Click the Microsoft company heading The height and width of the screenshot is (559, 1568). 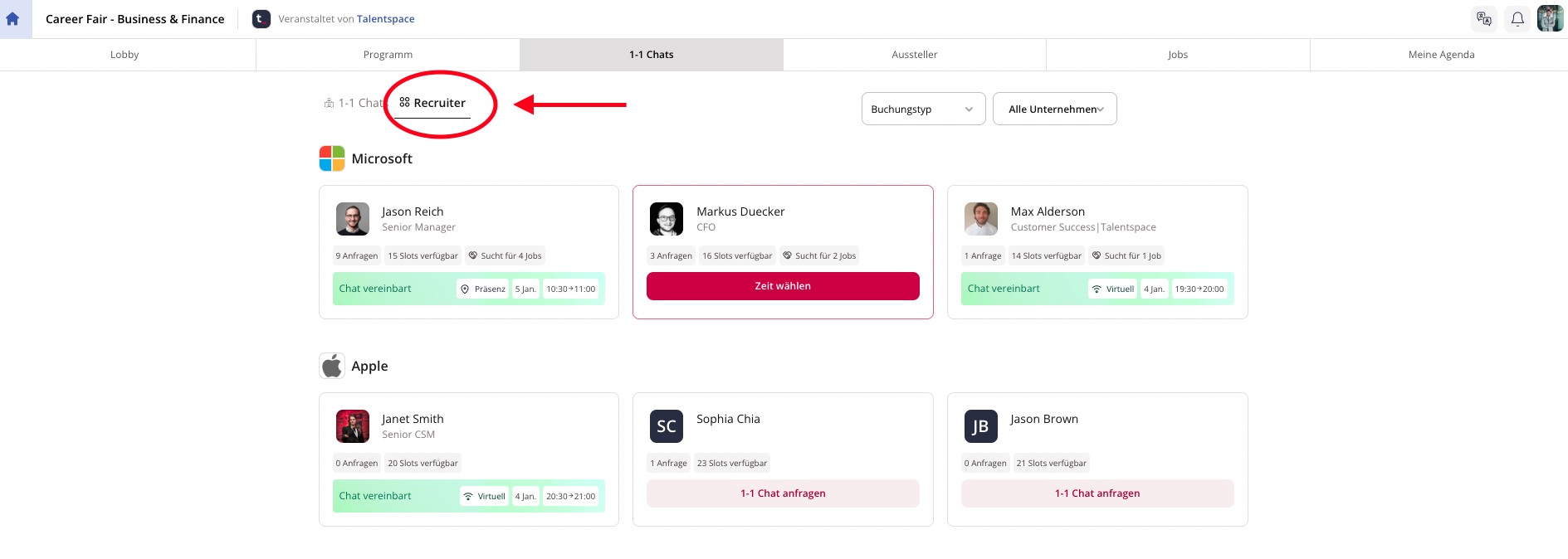click(382, 158)
